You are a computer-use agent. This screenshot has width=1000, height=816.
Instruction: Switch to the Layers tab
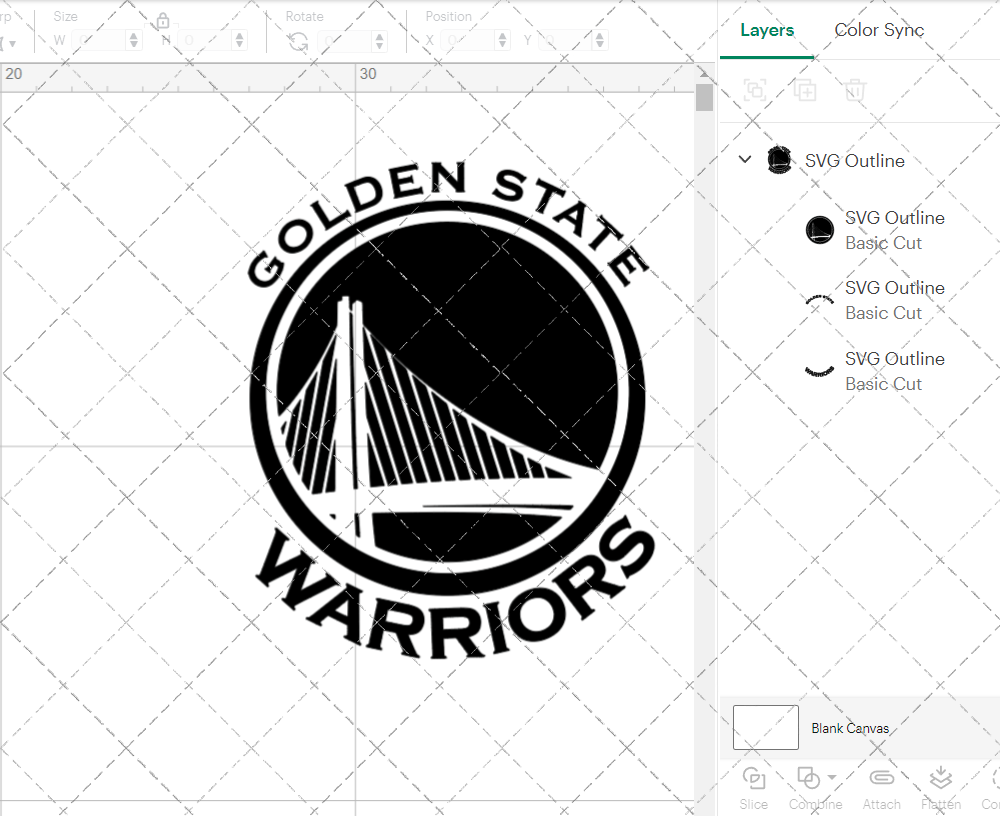click(766, 30)
